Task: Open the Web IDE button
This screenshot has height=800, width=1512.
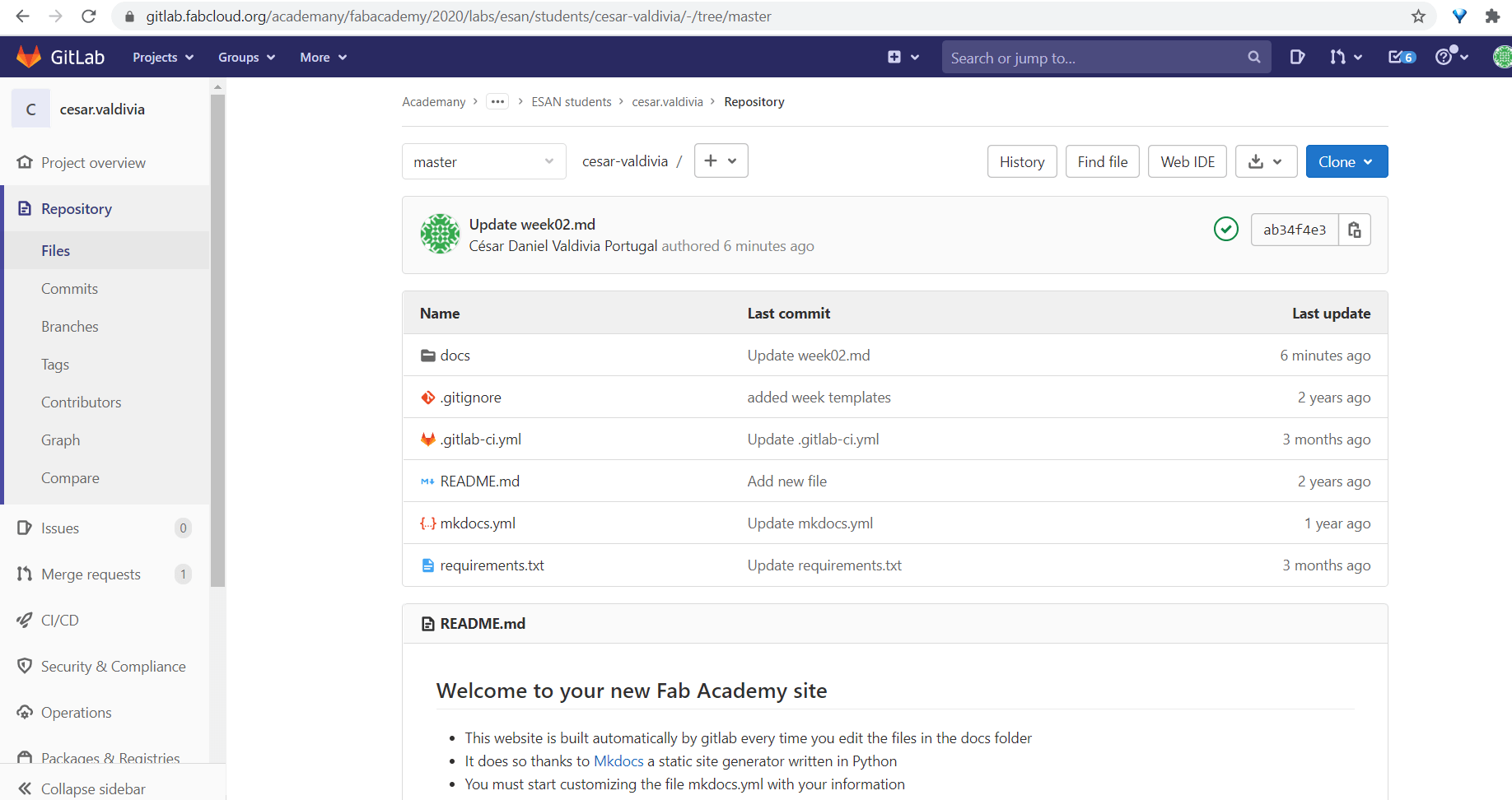Action: pyautogui.click(x=1188, y=161)
